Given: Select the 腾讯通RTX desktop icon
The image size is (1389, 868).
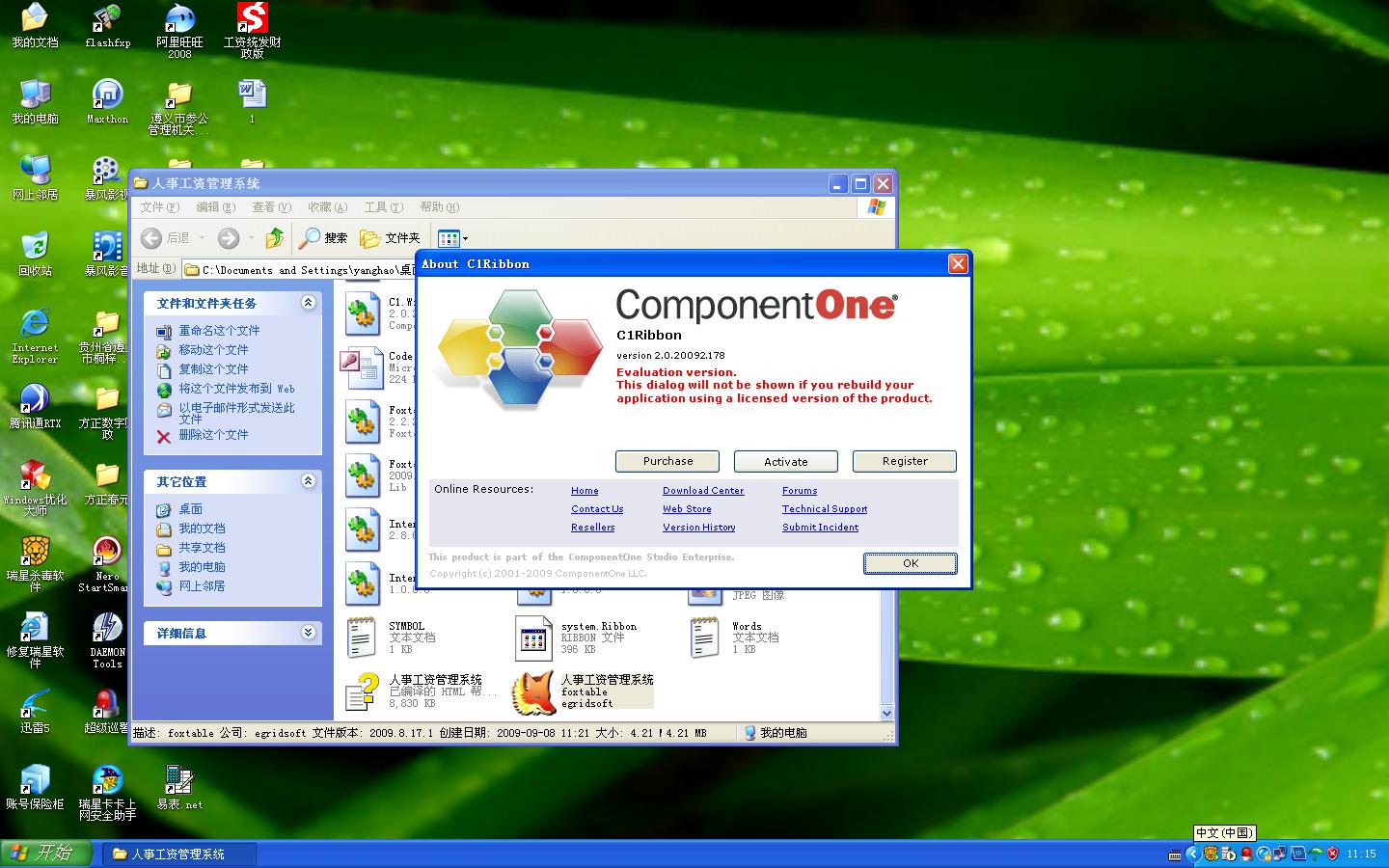Looking at the screenshot, I should pos(35,406).
